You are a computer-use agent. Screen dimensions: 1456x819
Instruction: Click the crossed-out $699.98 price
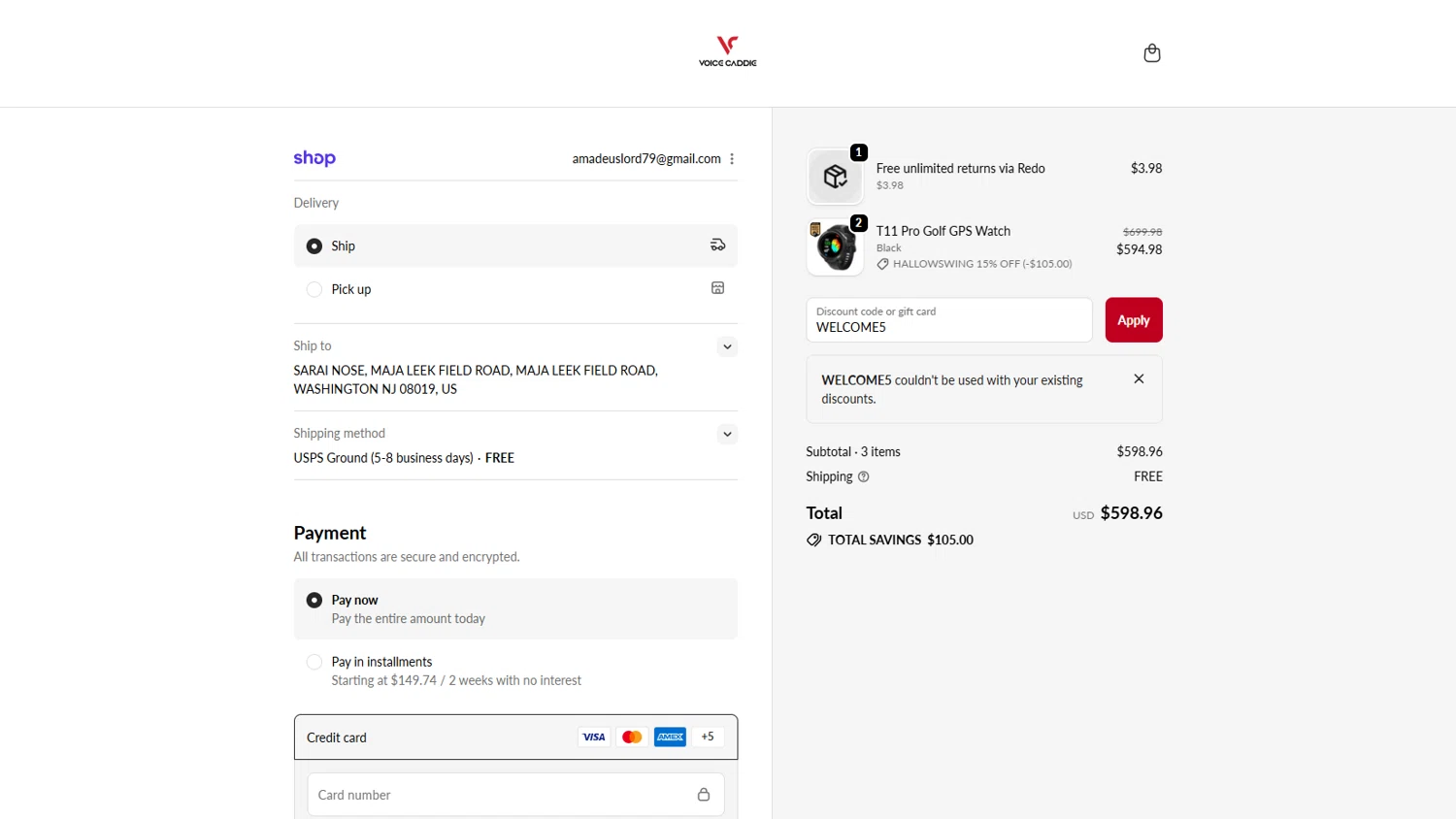[x=1142, y=232]
